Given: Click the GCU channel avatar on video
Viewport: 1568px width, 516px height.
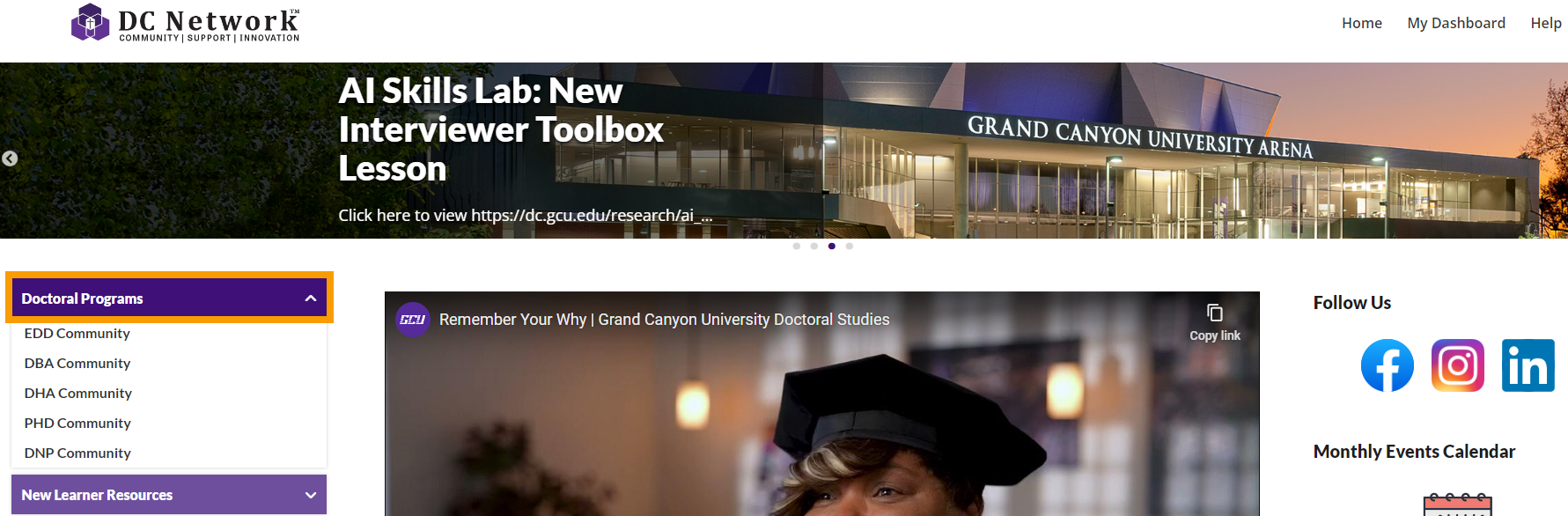Looking at the screenshot, I should click(x=413, y=320).
